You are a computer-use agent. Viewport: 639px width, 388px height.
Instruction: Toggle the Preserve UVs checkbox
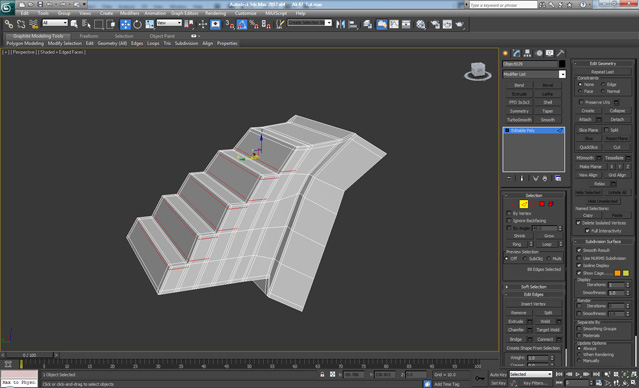click(582, 102)
